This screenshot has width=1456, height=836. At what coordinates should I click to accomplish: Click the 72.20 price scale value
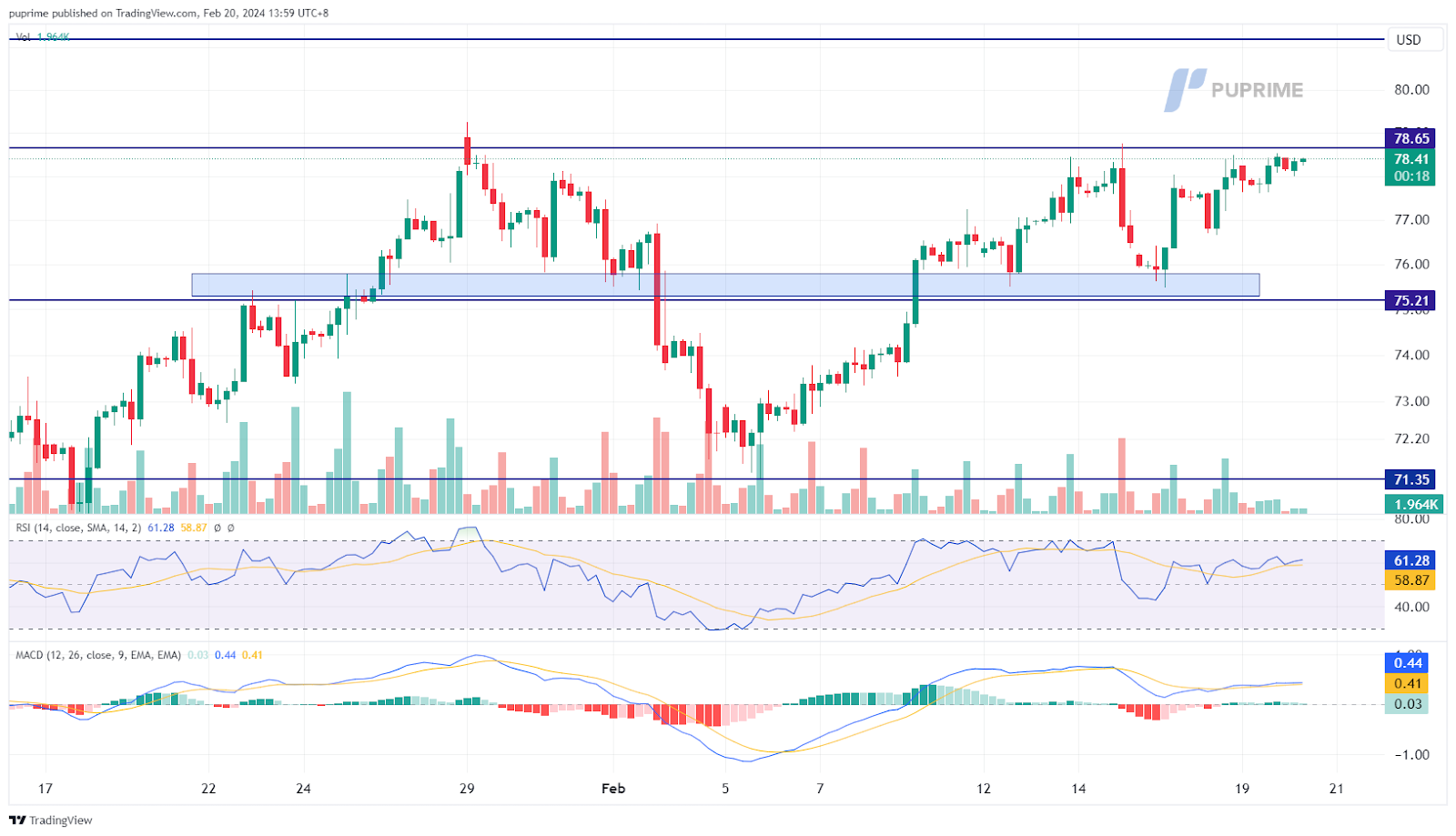click(x=1411, y=438)
